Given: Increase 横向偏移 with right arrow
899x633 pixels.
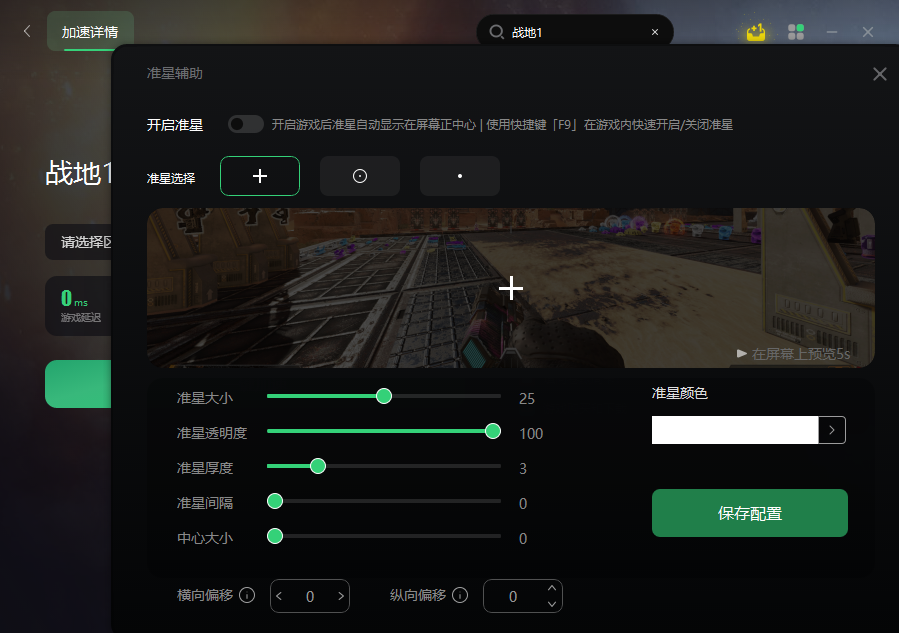Looking at the screenshot, I should point(341,596).
